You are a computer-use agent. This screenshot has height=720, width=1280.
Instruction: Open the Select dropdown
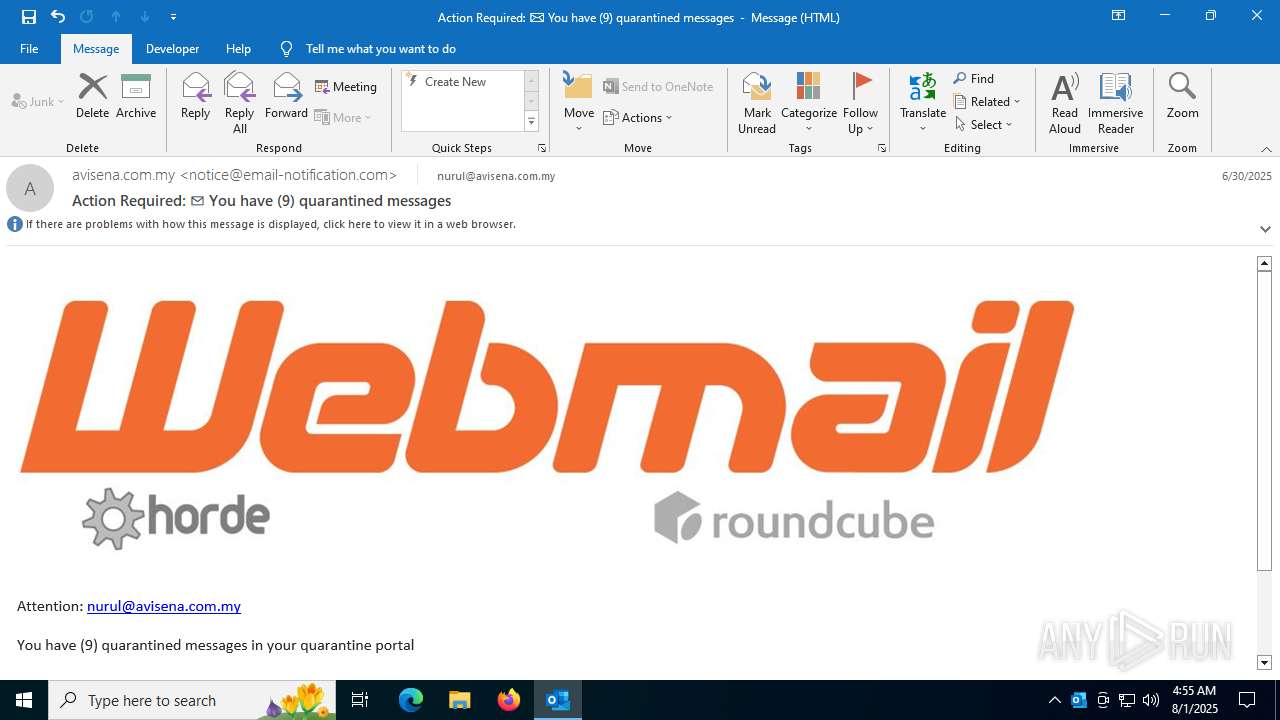984,125
